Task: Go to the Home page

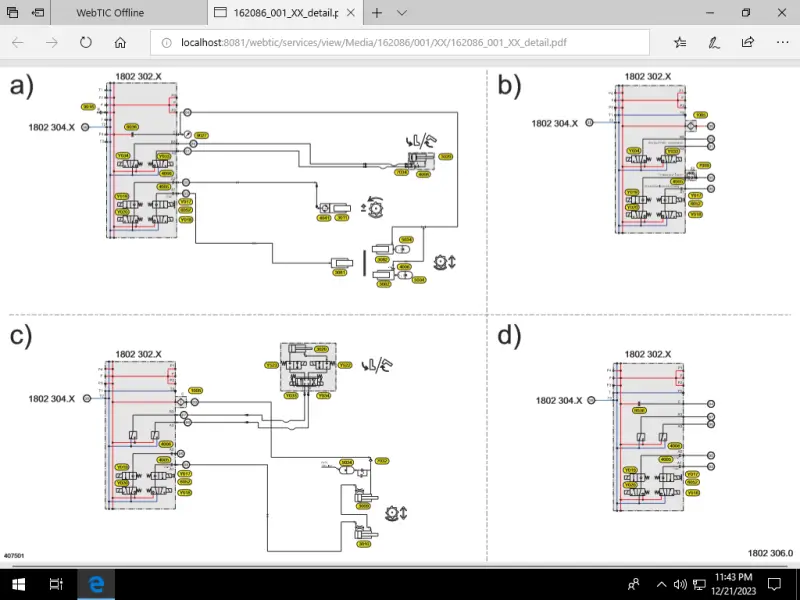Action: (x=120, y=43)
